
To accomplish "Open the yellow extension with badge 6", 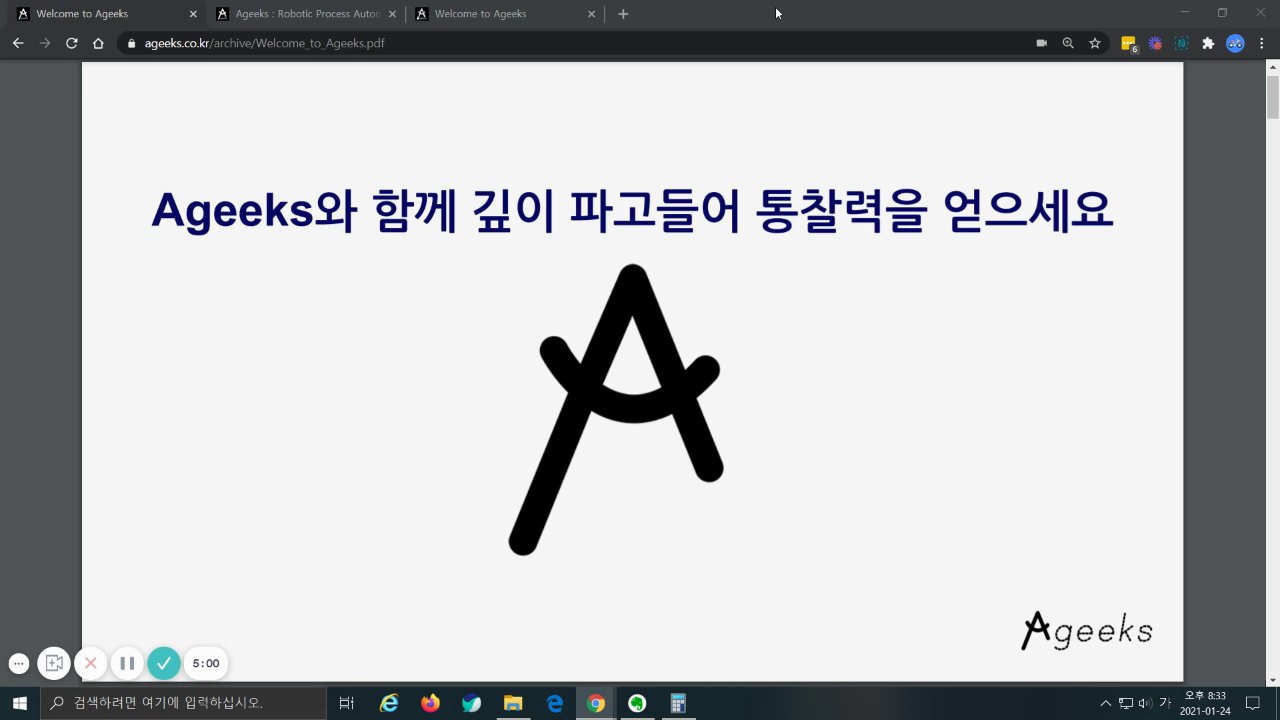I will 1129,44.
